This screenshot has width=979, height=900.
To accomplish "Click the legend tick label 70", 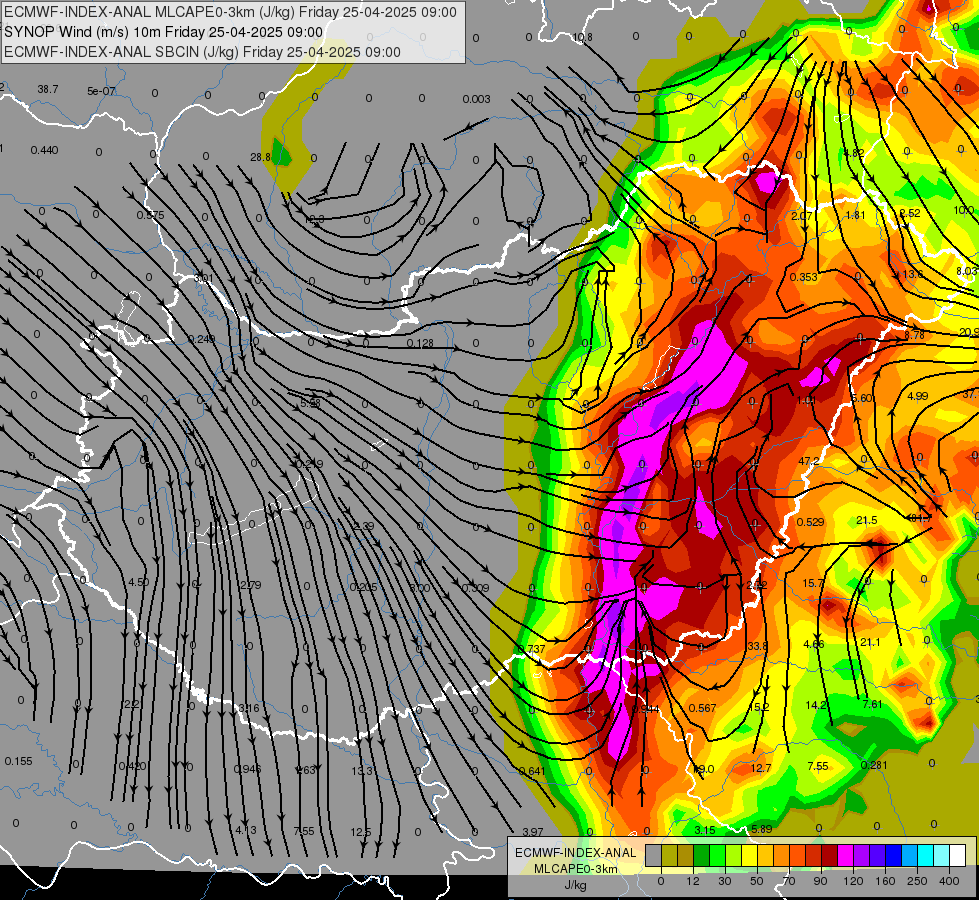I will coord(789,881).
